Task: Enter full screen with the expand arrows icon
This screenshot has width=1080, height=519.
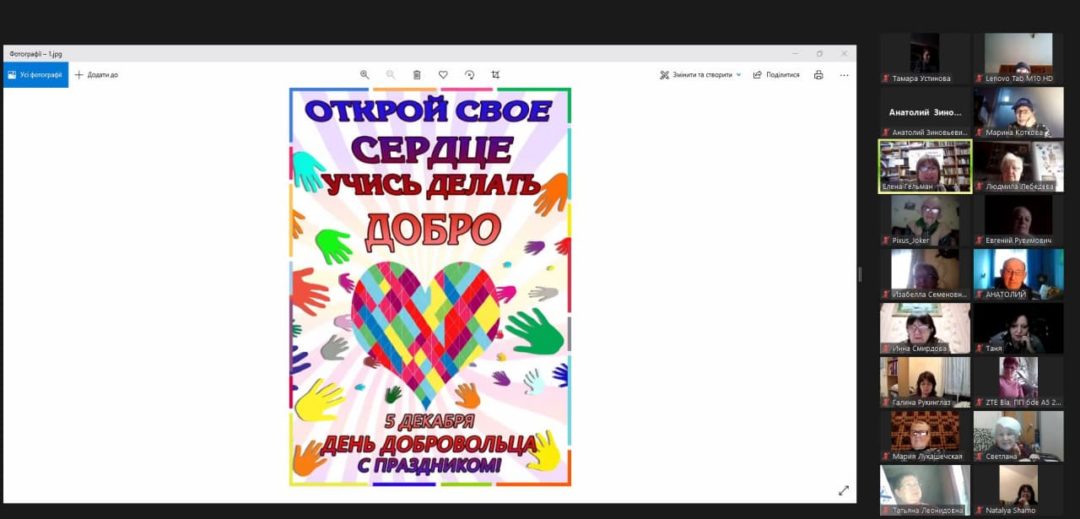Action: click(843, 490)
